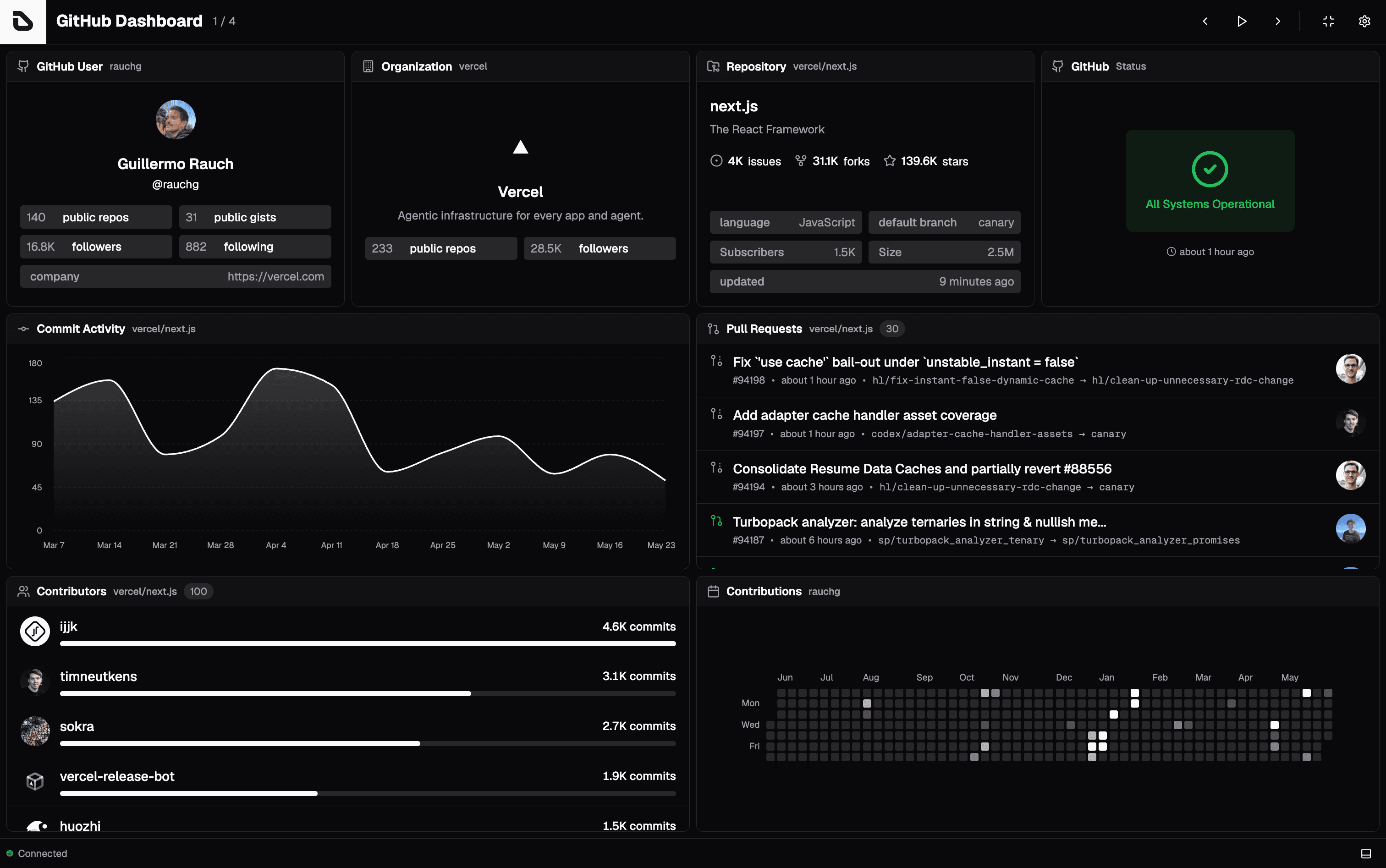Open the https://vercel.com company link
Image resolution: width=1386 pixels, height=868 pixels.
coord(275,276)
